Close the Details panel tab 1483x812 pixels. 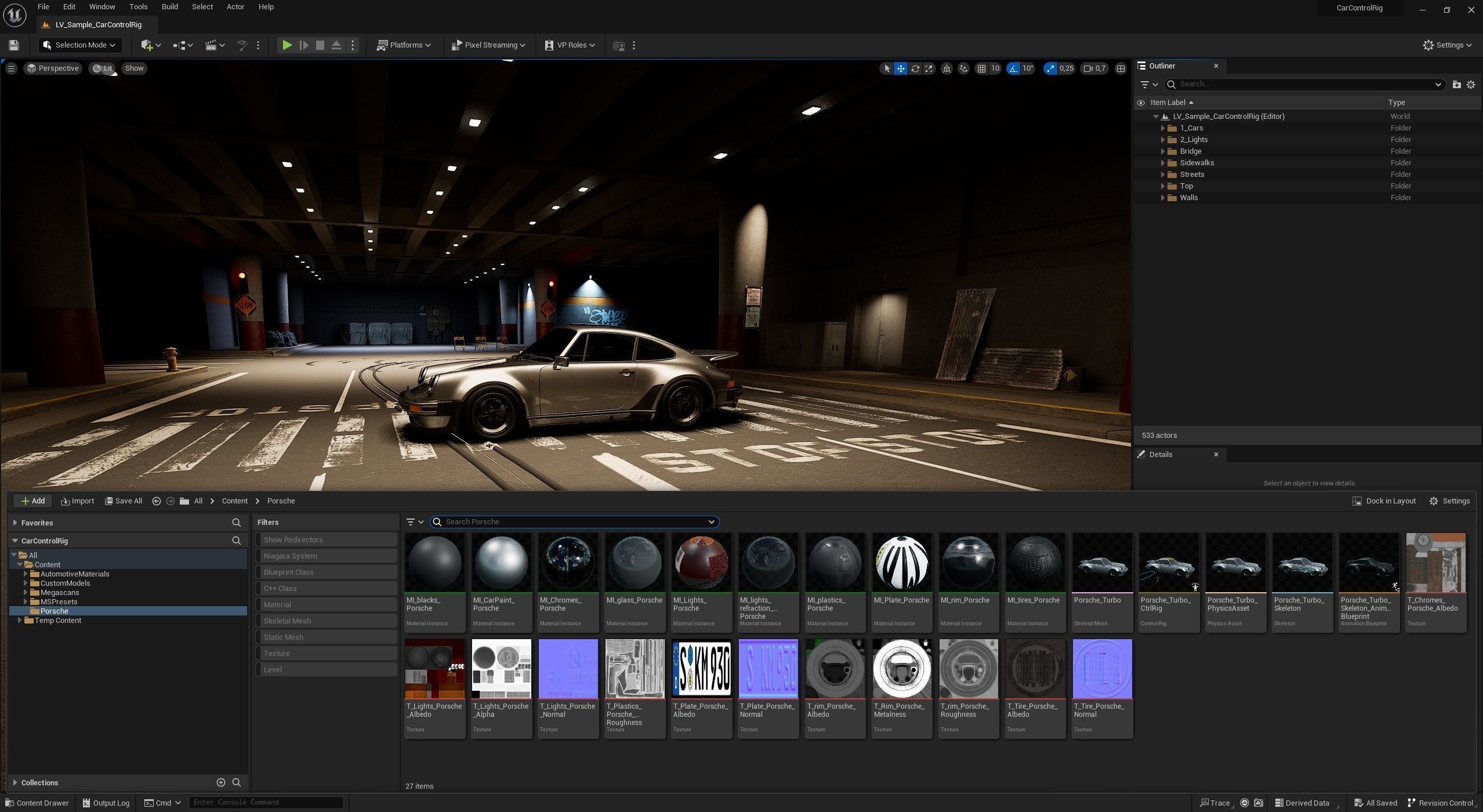click(x=1216, y=455)
